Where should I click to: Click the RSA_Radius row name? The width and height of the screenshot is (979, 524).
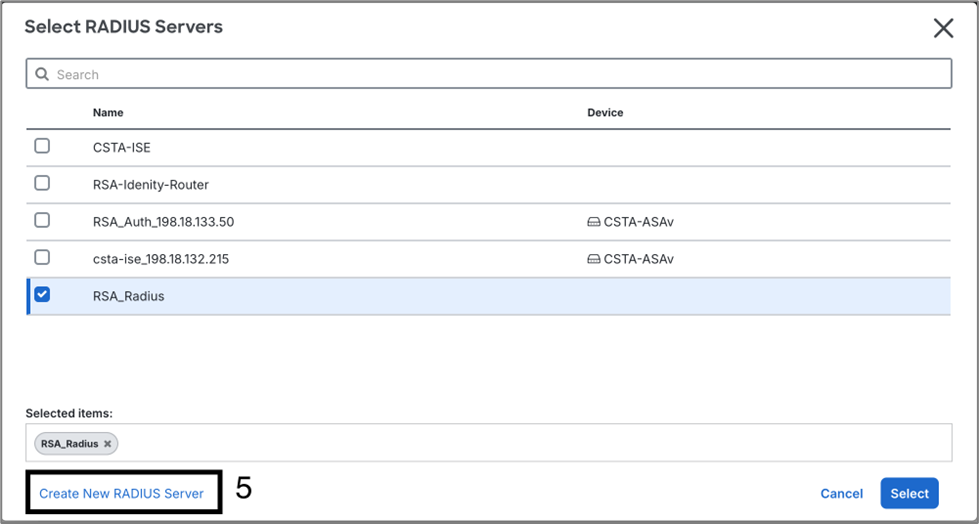click(x=128, y=296)
